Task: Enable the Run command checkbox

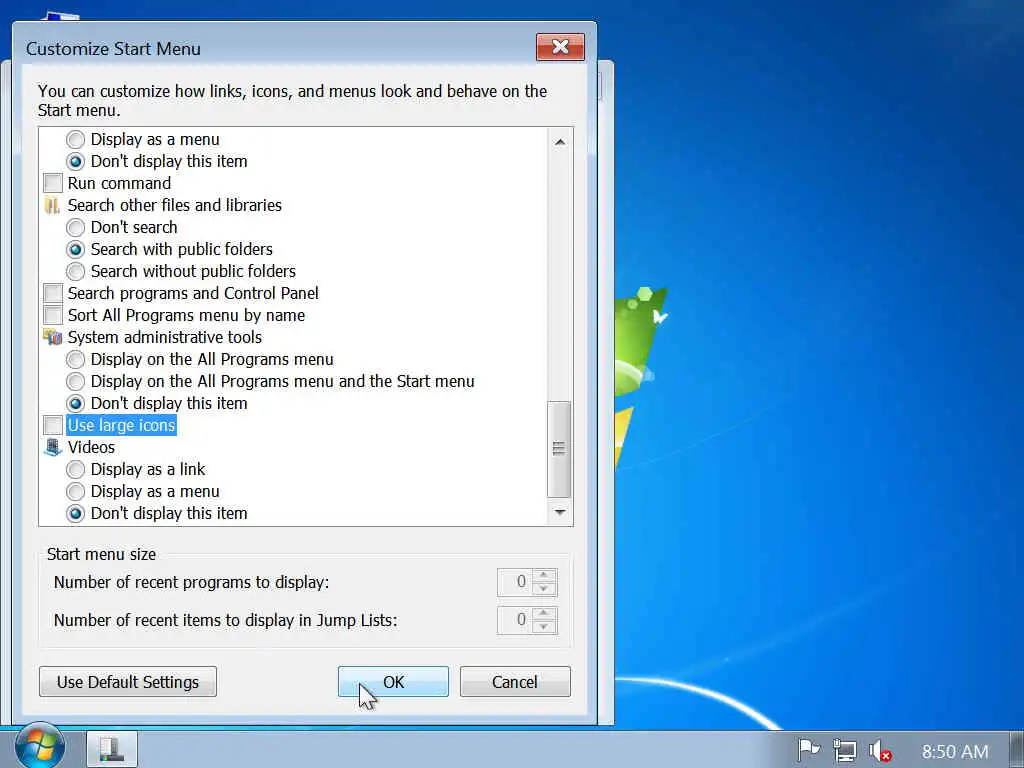Action: 53,184
